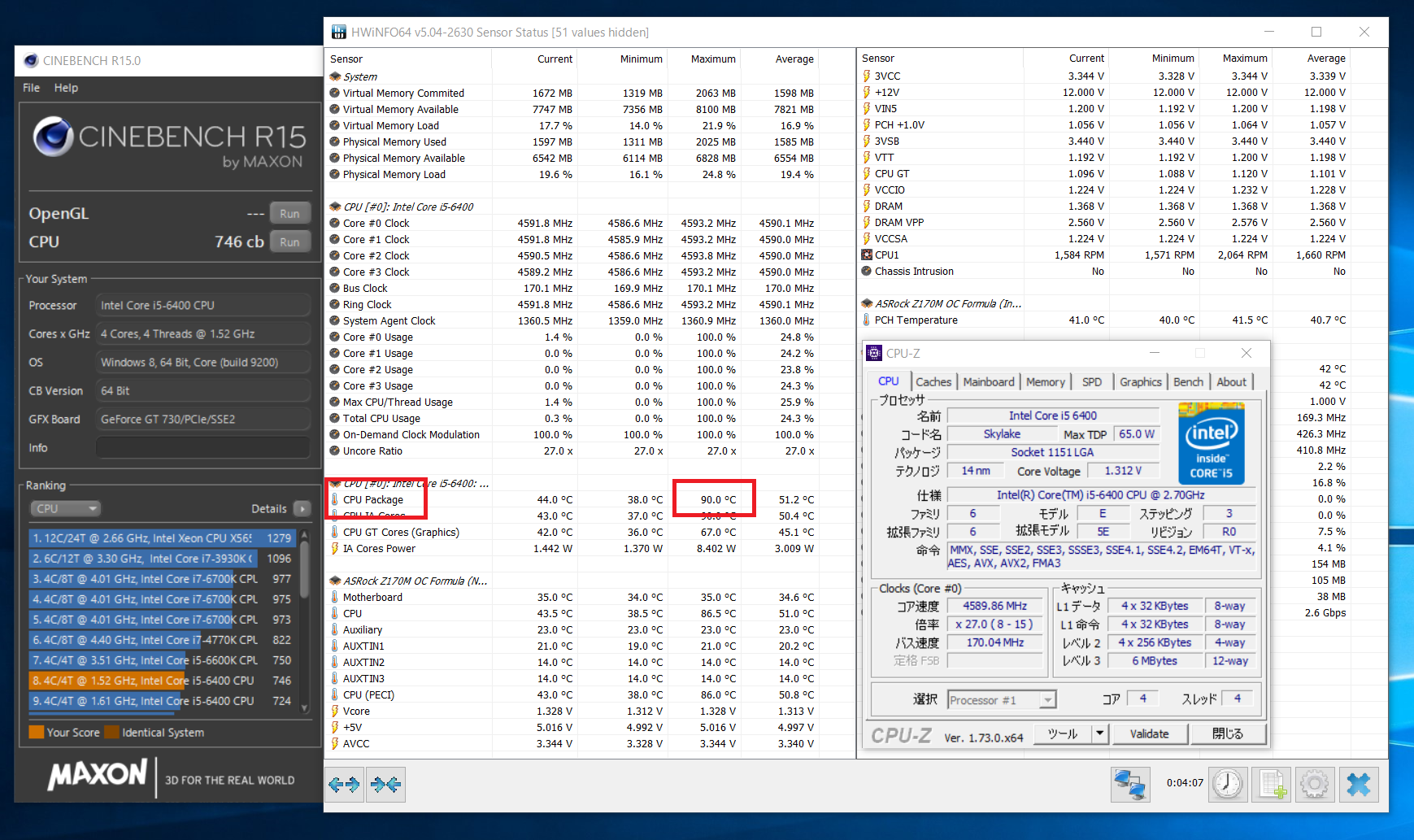Run the CPU benchmark test
This screenshot has height=840, width=1414.
289,242
